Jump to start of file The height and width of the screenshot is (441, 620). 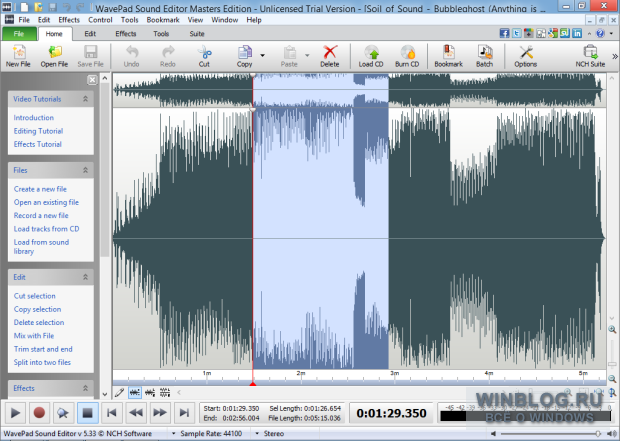pyautogui.click(x=112, y=413)
